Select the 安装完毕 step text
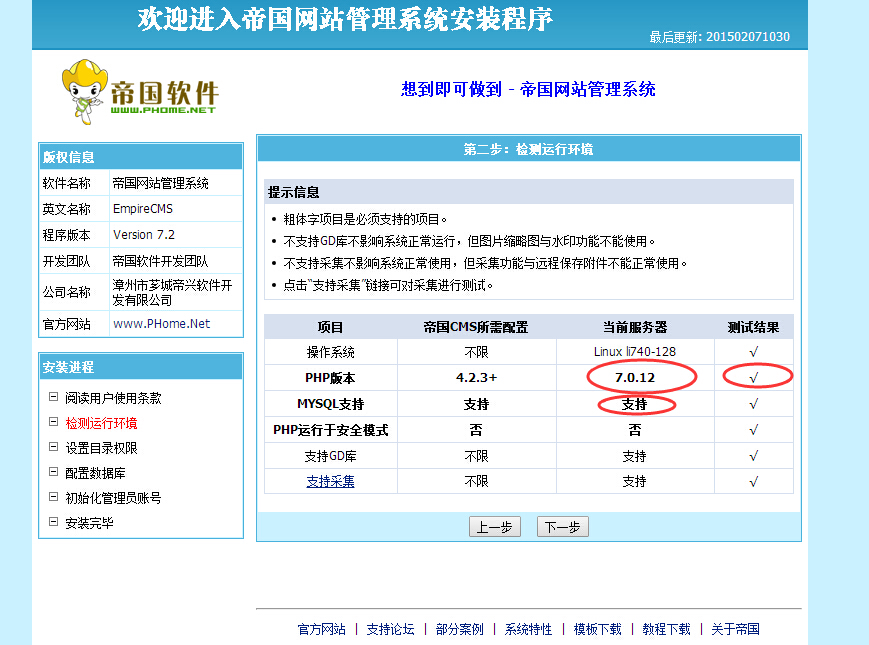 (x=89, y=523)
